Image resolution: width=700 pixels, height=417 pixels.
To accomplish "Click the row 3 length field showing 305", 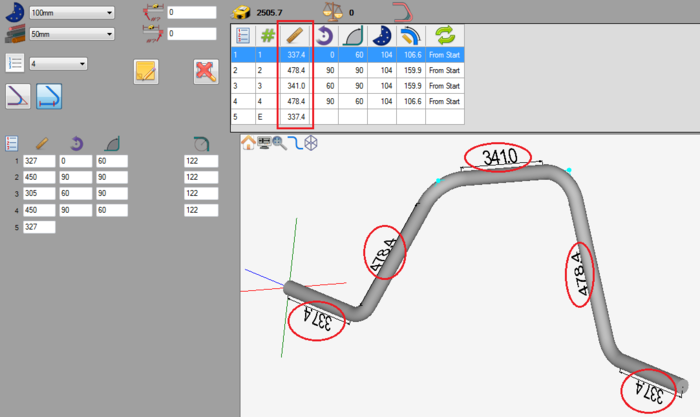I will point(39,193).
